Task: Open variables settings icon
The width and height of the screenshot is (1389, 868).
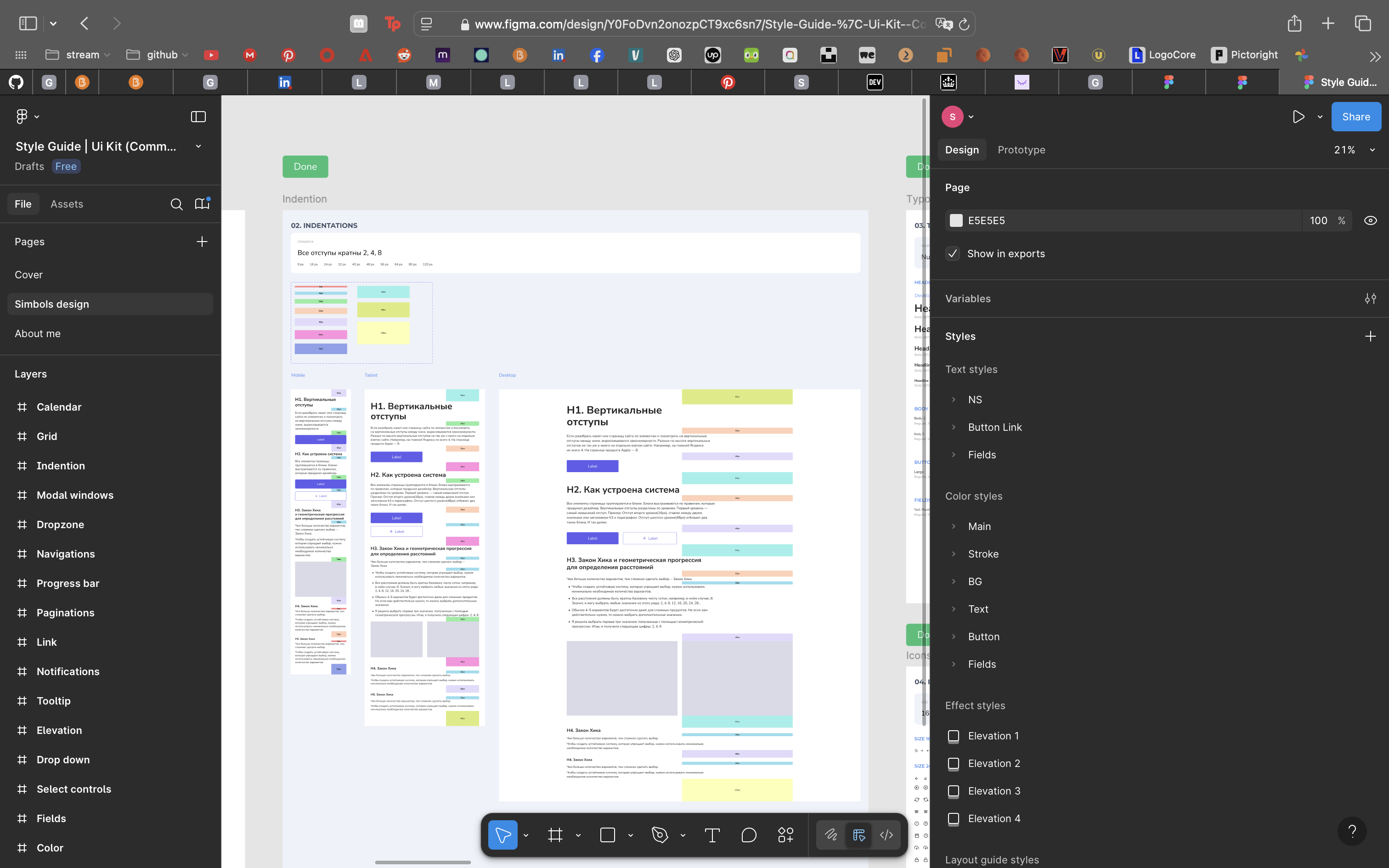Action: point(1371,299)
